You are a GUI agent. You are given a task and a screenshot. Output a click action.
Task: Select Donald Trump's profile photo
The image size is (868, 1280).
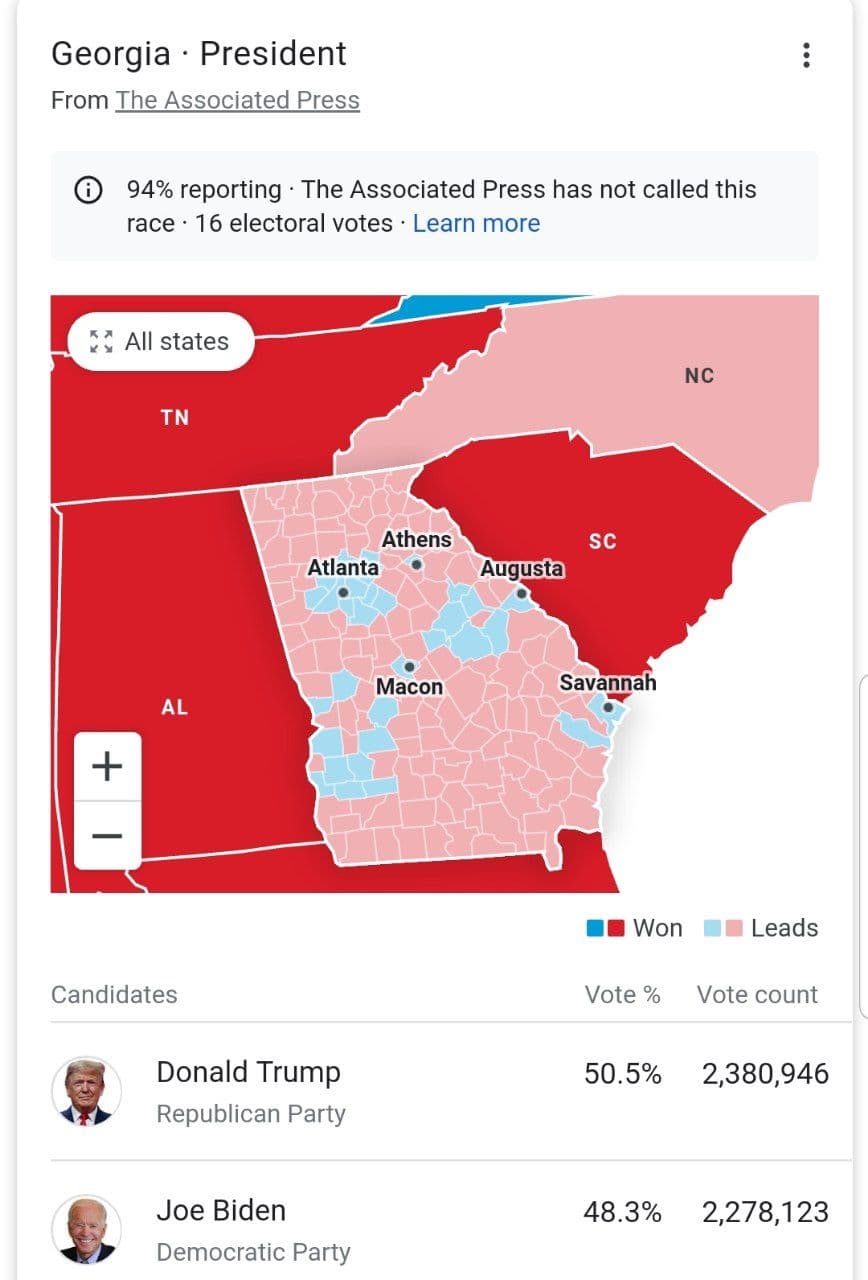click(x=86, y=1091)
